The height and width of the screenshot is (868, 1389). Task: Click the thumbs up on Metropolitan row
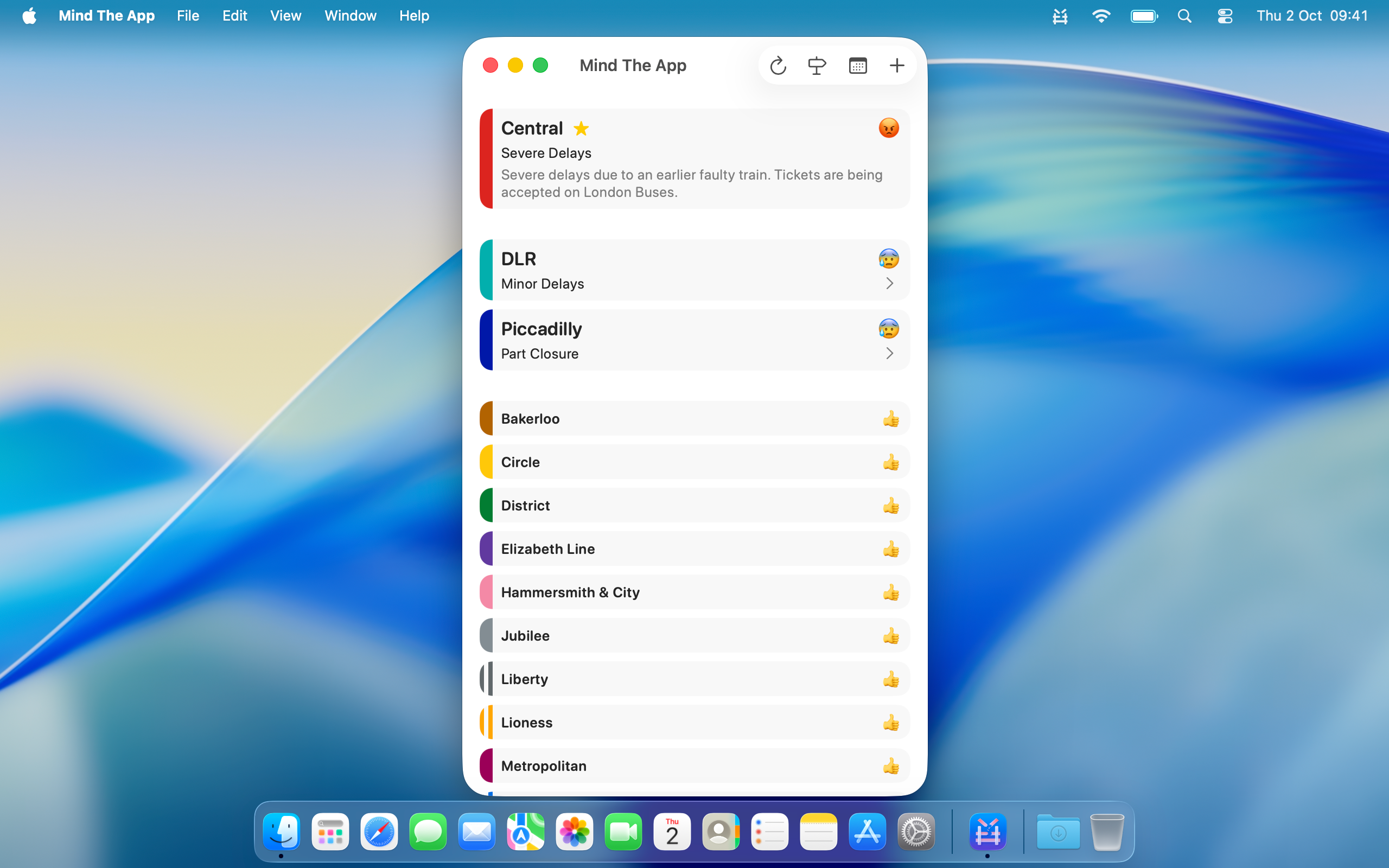(891, 766)
